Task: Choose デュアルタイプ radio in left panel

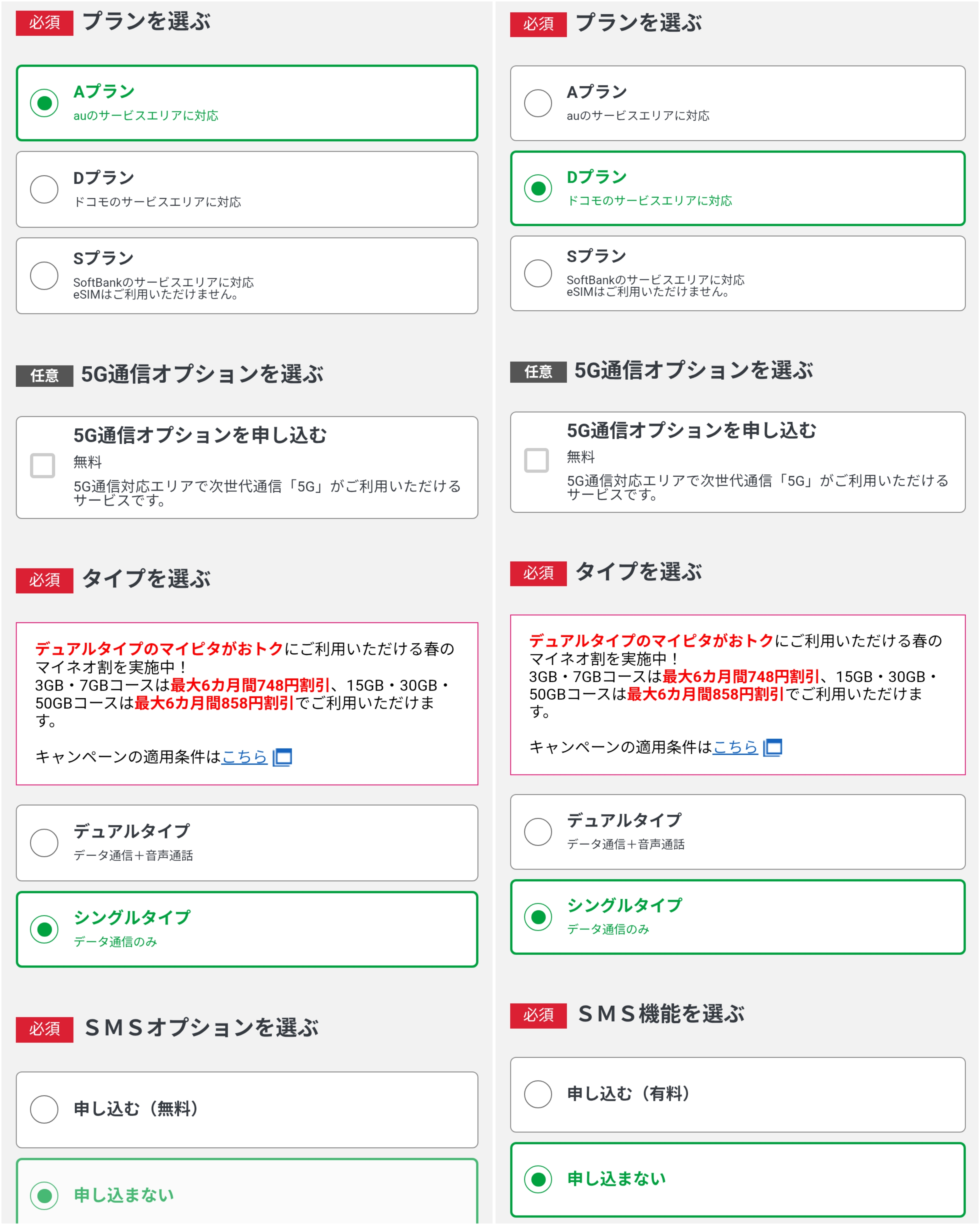Action: tap(44, 843)
